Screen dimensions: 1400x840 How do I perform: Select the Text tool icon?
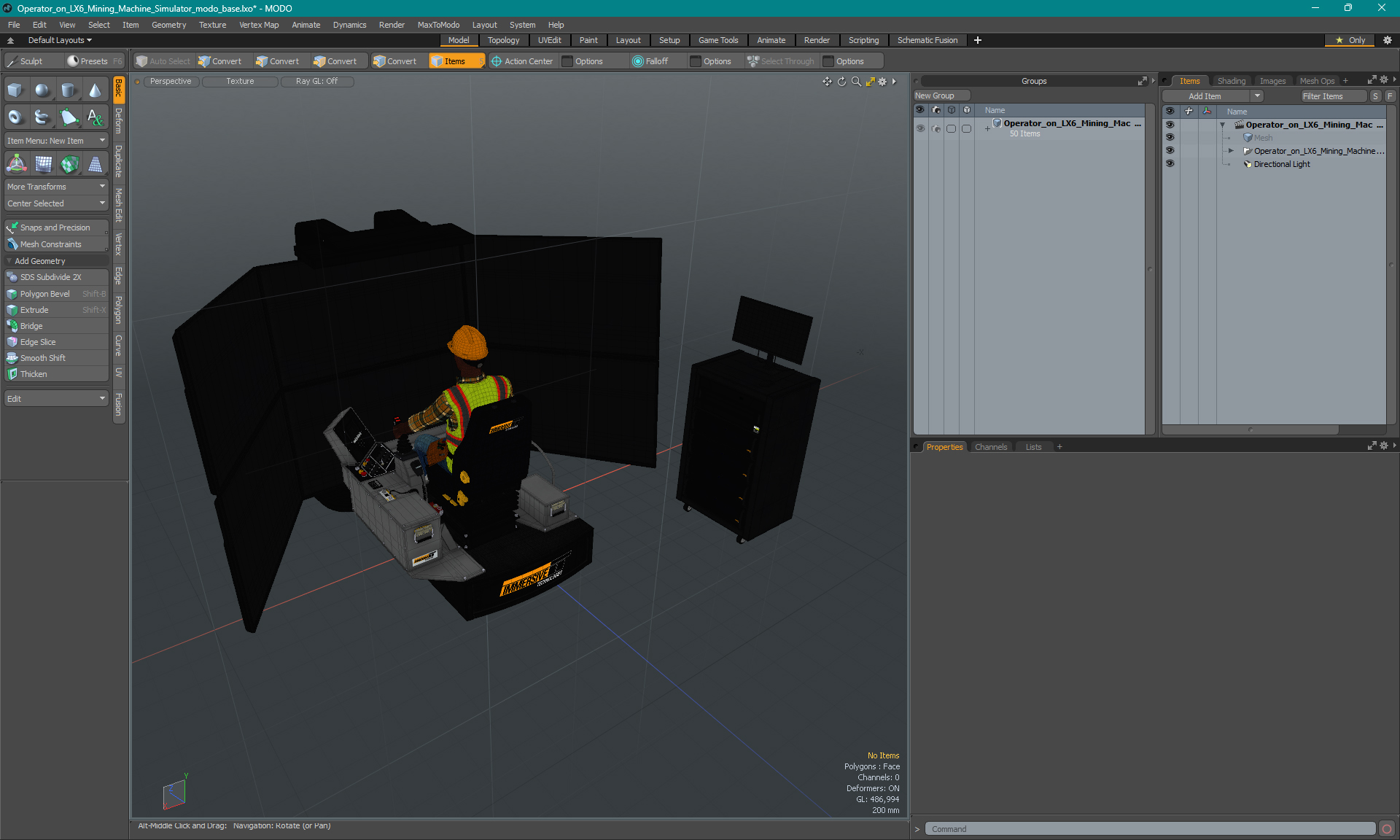[x=95, y=117]
